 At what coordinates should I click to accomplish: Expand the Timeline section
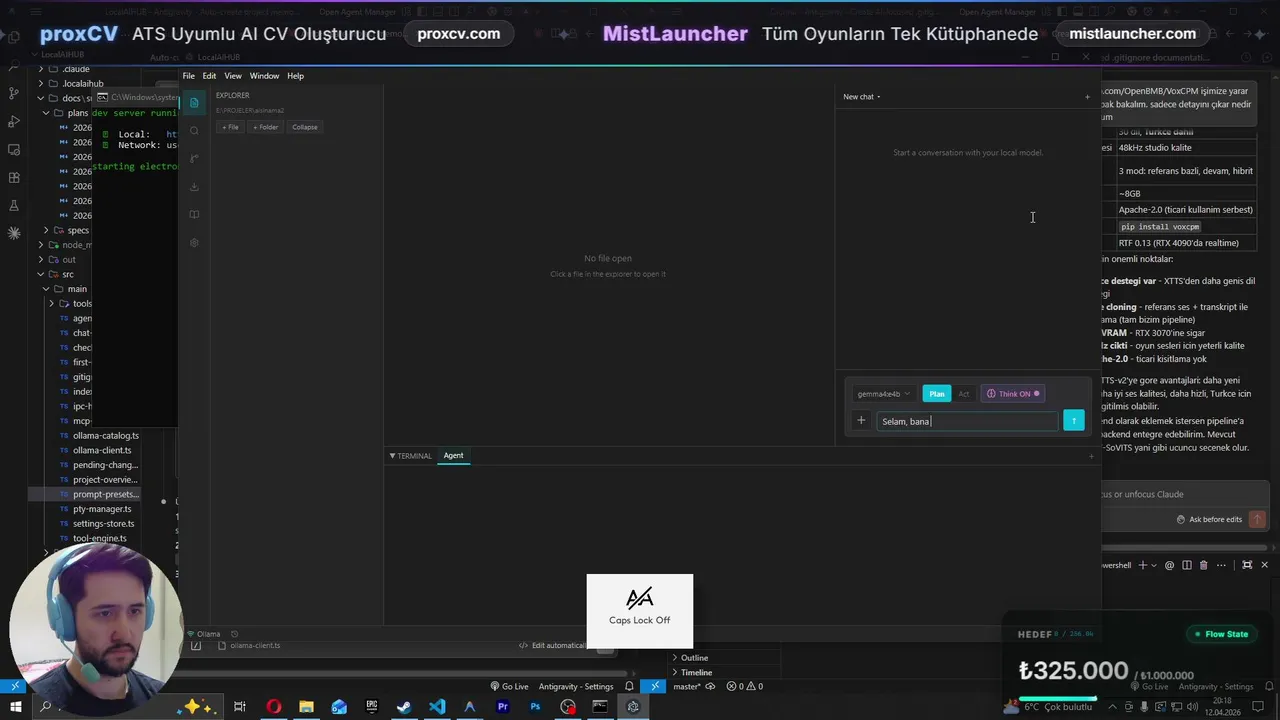(x=696, y=673)
